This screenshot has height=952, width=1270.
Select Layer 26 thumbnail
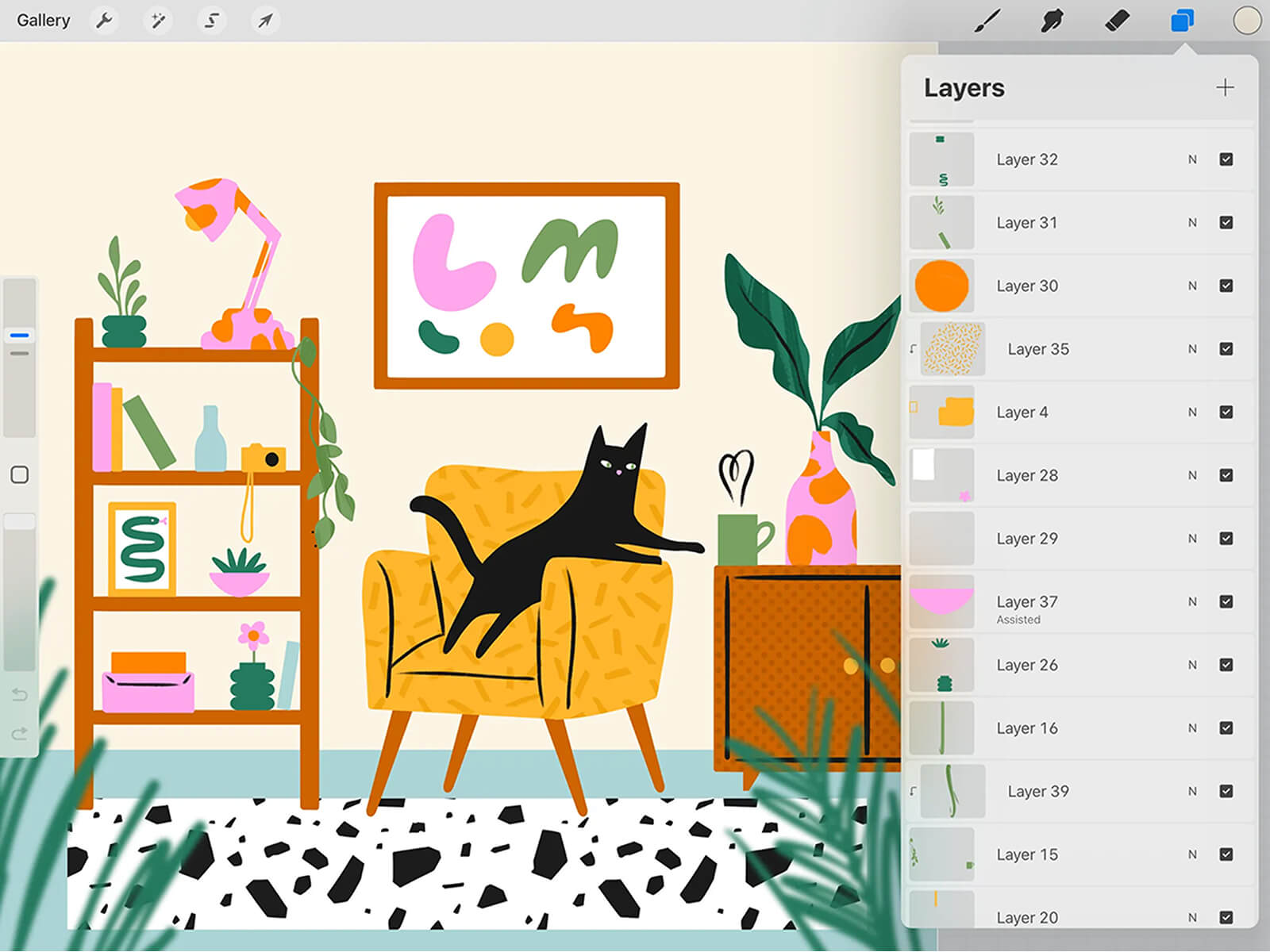click(941, 665)
